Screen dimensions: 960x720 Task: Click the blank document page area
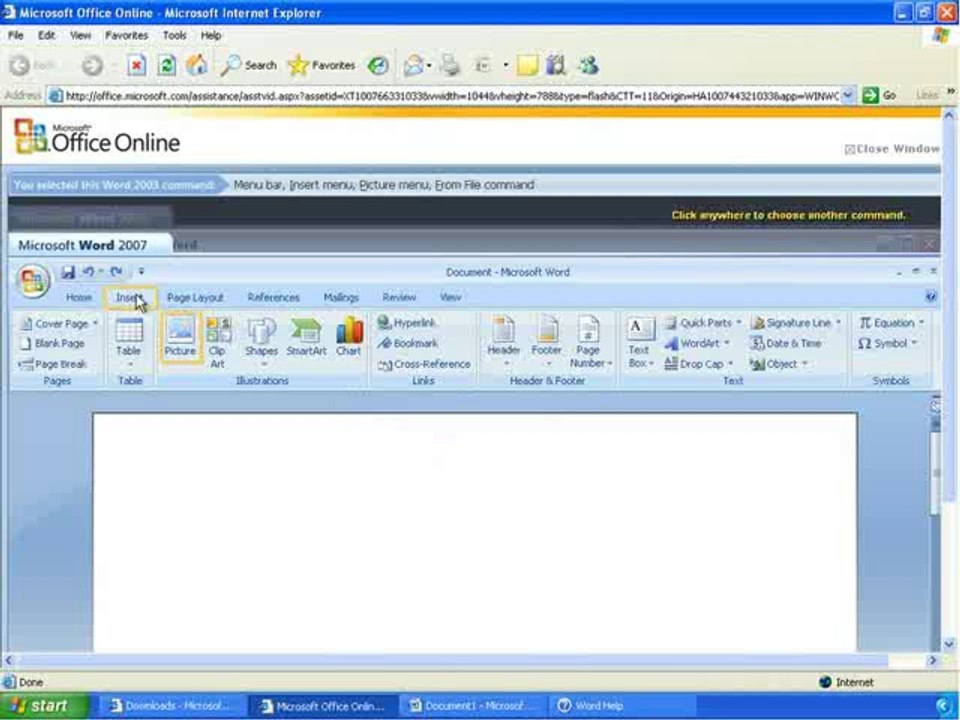[x=474, y=533]
